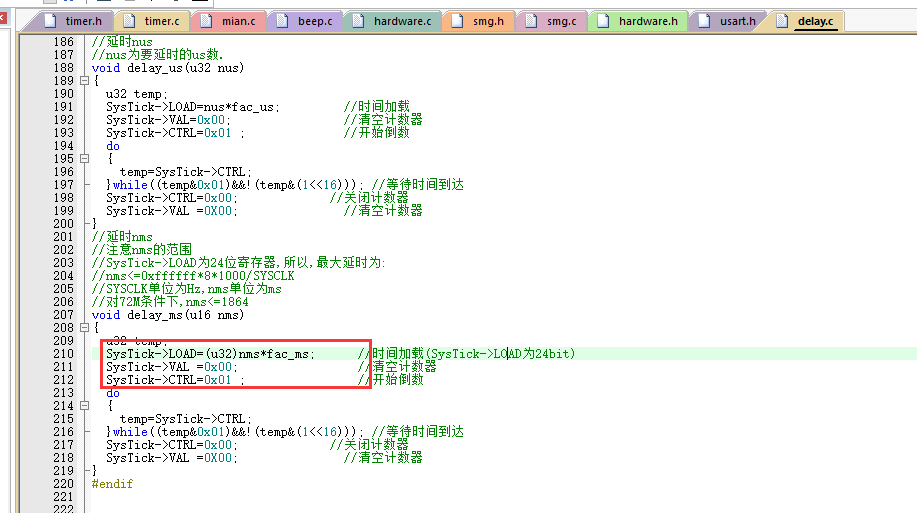Click comment '//注意nms的范围' on line 202
The width and height of the screenshot is (917, 513).
[x=142, y=250]
